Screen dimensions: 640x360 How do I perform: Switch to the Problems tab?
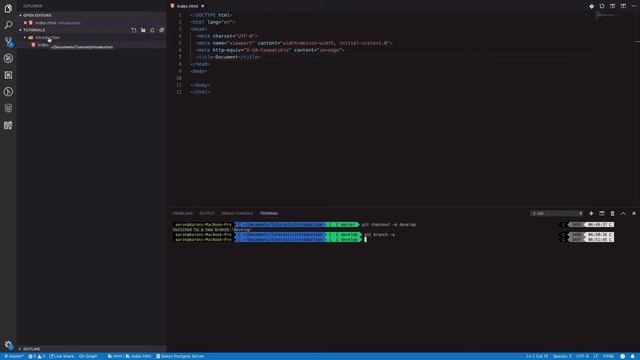point(182,213)
